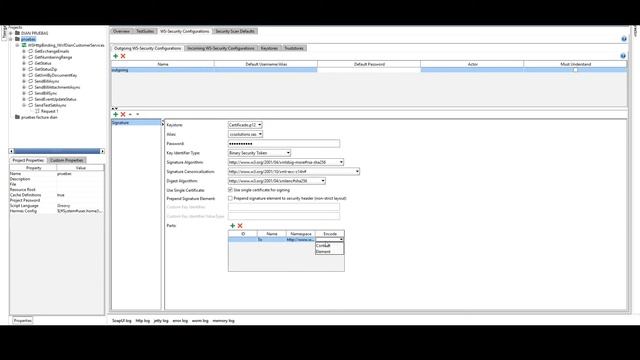Click the Request 1 request icon

[37, 111]
